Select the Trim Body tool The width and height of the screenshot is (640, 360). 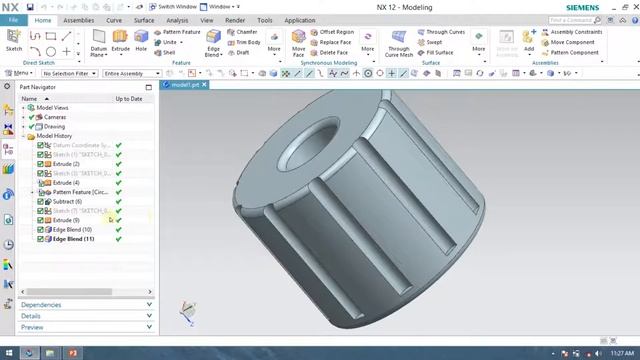tap(244, 42)
